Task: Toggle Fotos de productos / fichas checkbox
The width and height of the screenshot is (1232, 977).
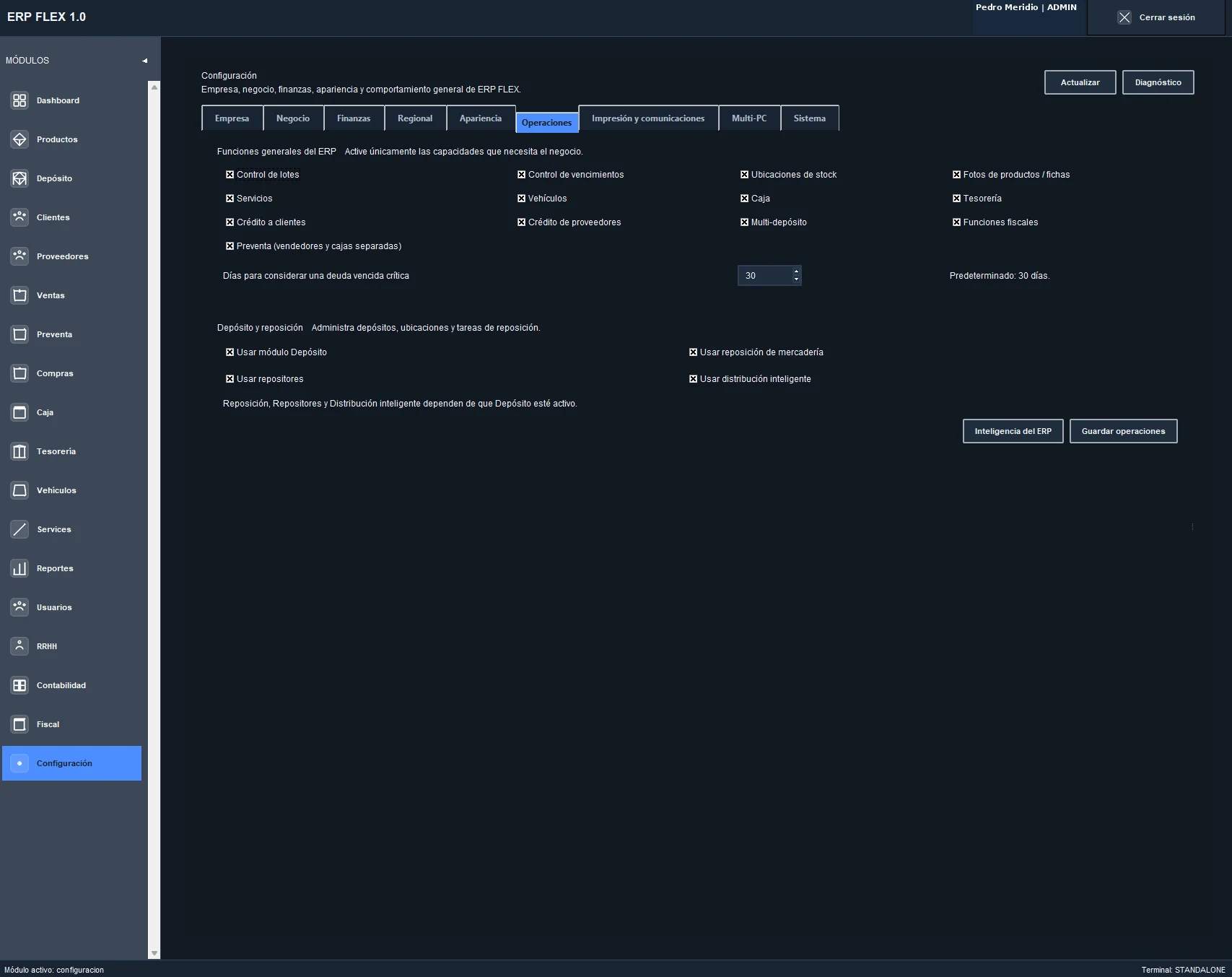Action: [956, 175]
